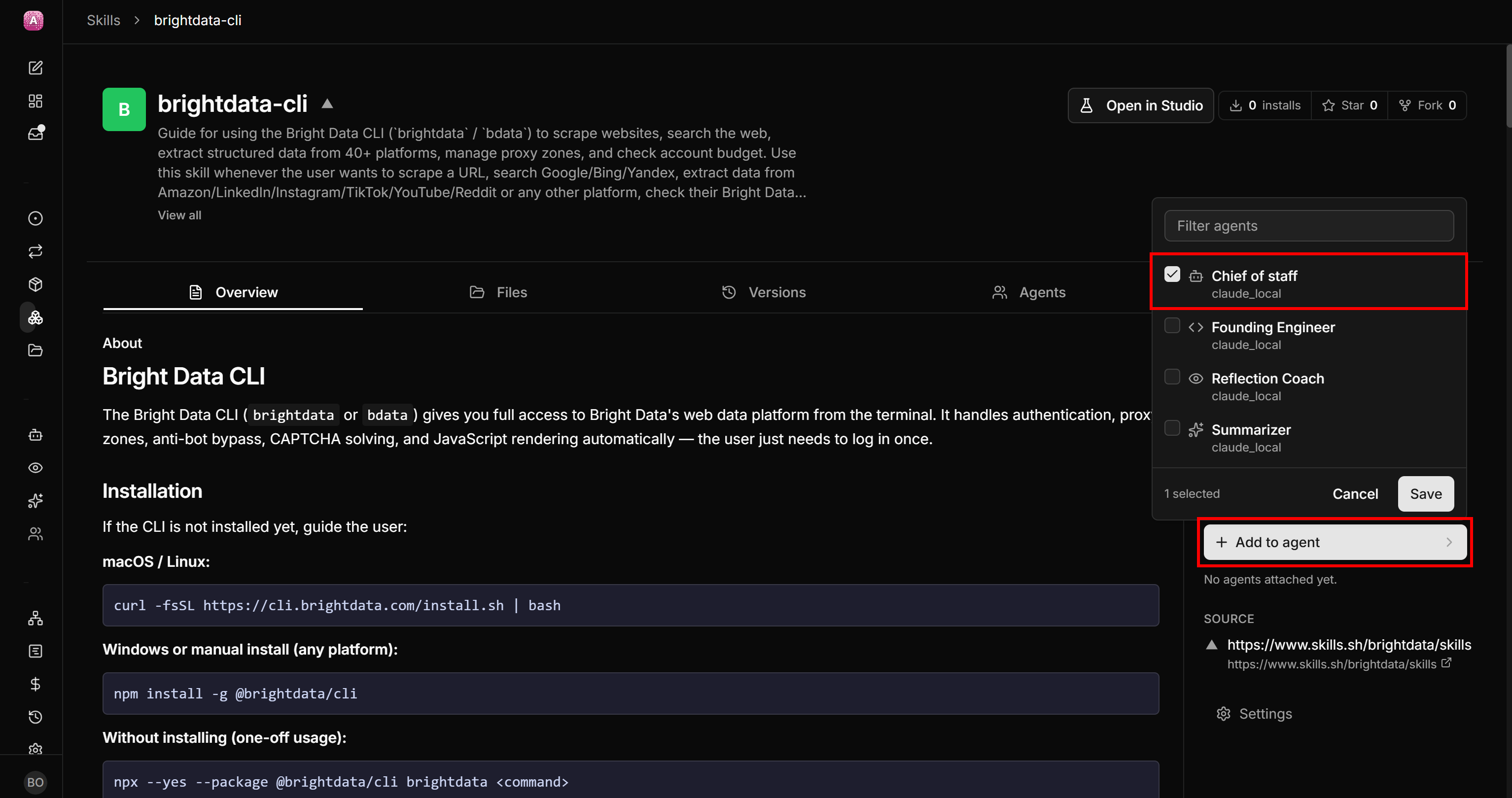The image size is (1512, 798).
Task: Check the Summarizer checkbox
Action: [x=1172, y=428]
